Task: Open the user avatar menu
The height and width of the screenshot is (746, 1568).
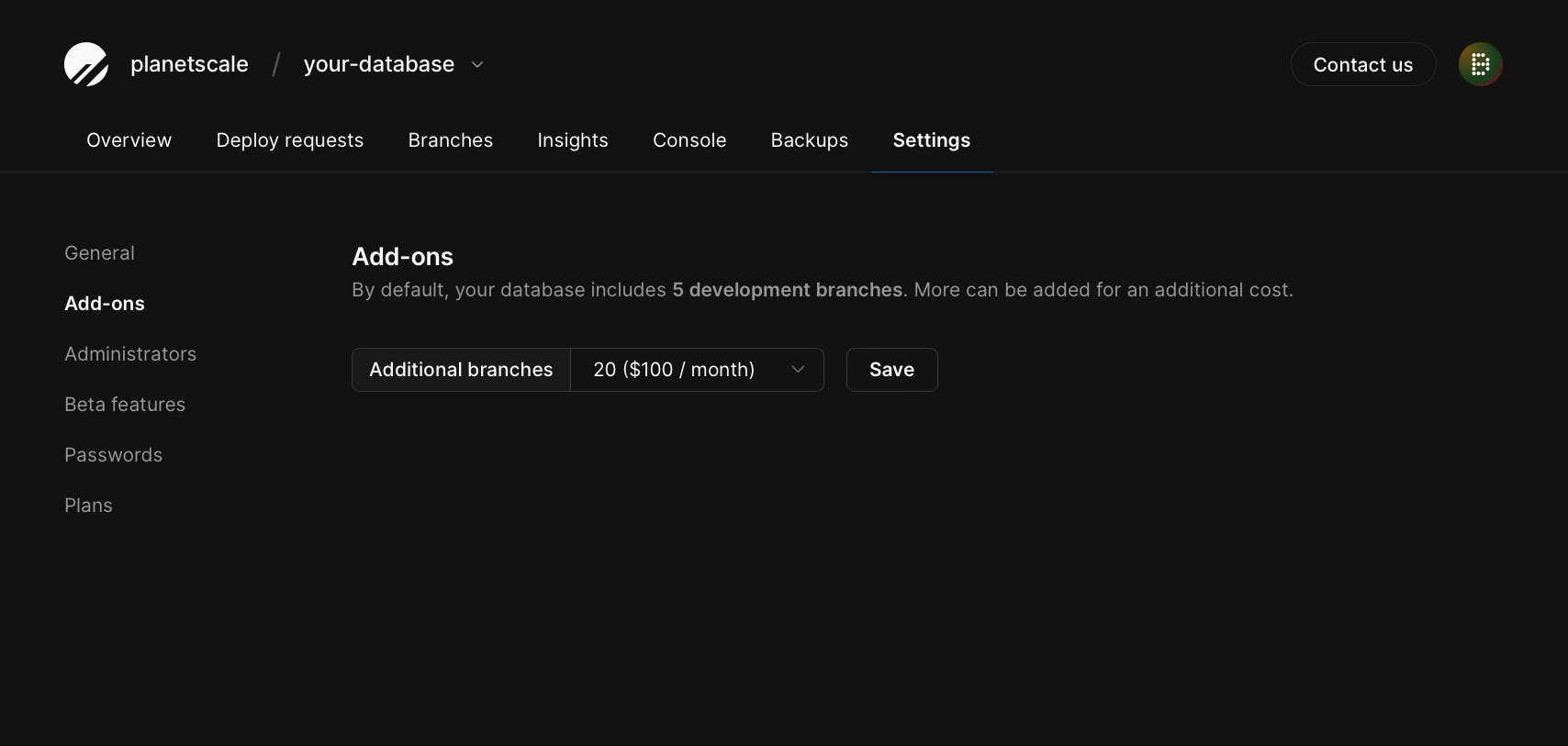Action: click(x=1480, y=64)
